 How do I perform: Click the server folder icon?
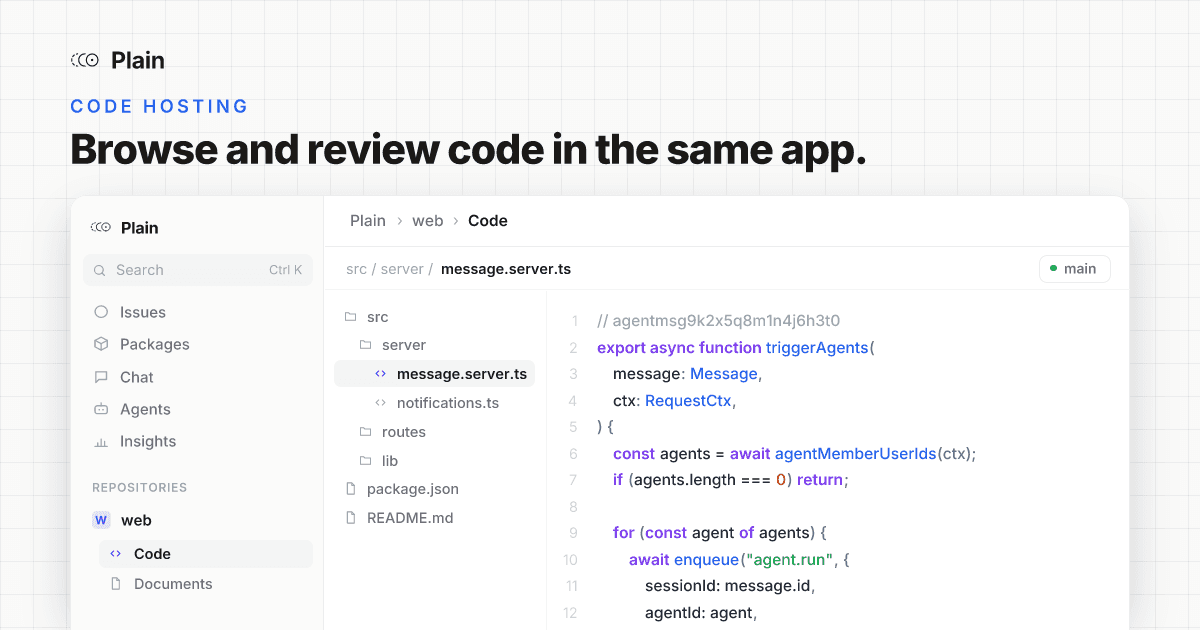coord(365,345)
